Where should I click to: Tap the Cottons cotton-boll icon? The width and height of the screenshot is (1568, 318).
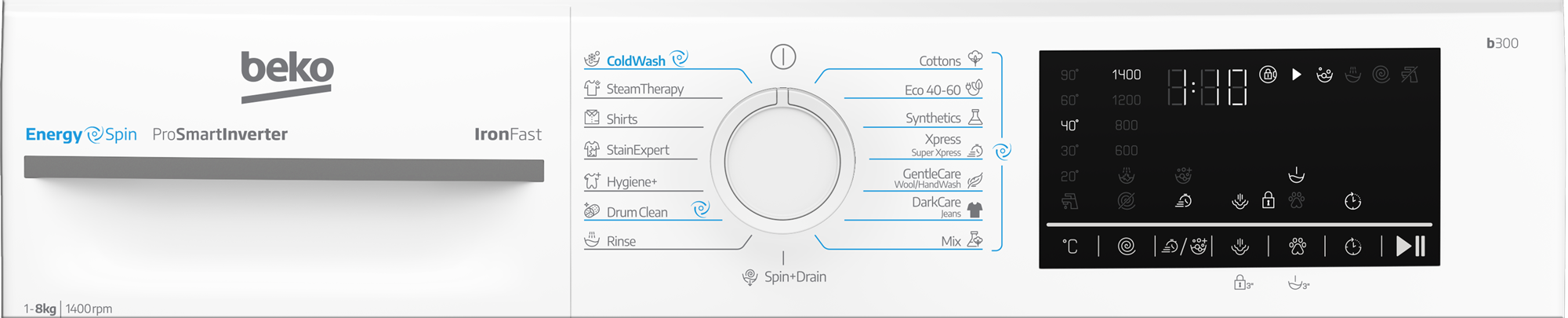(x=975, y=58)
